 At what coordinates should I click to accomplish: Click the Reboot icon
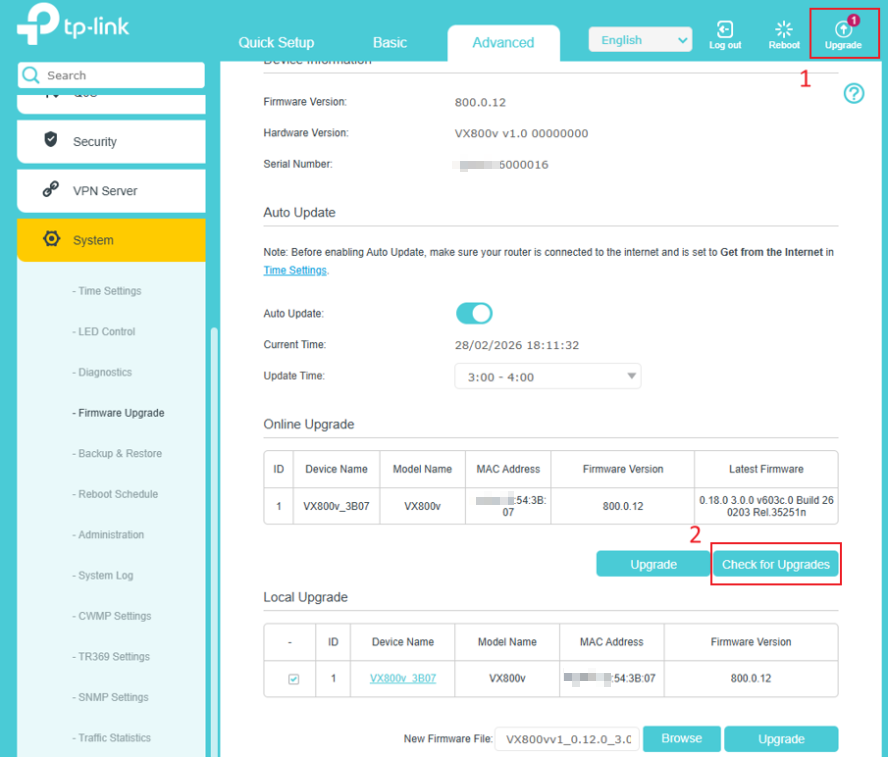[x=784, y=31]
